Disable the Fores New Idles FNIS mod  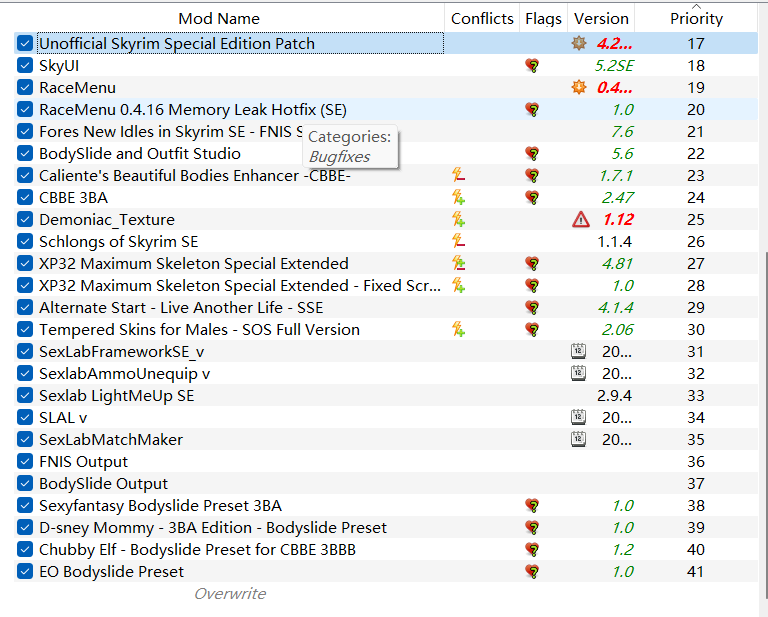tap(24, 131)
